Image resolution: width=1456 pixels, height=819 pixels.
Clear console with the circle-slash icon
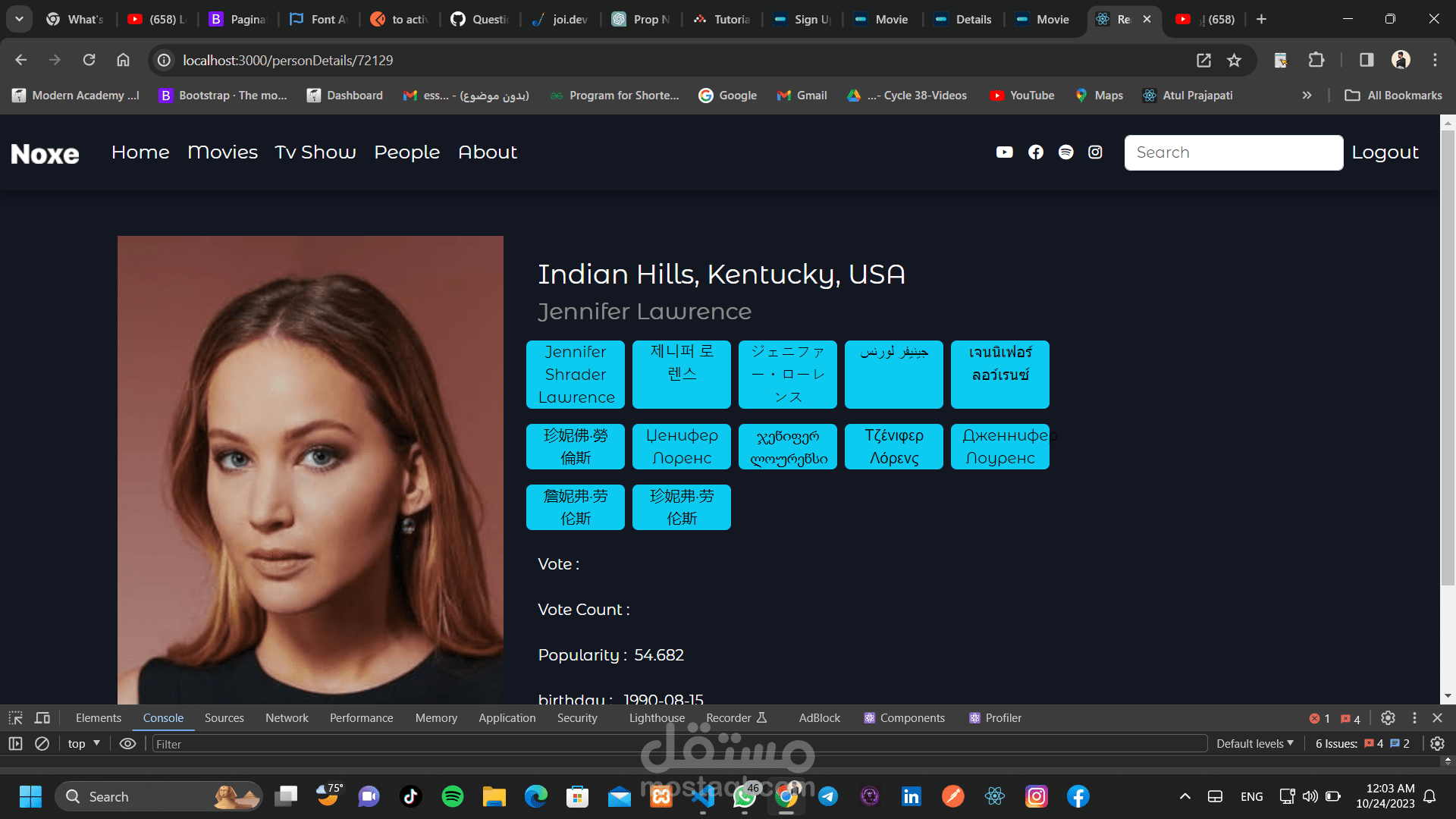point(42,744)
